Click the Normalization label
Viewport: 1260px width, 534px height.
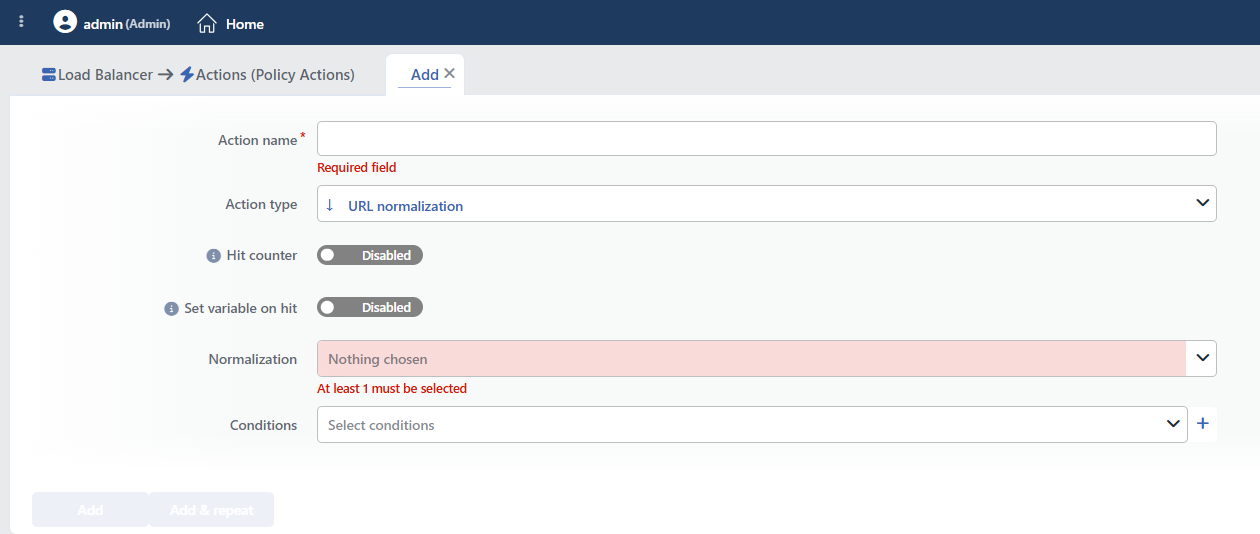(253, 359)
